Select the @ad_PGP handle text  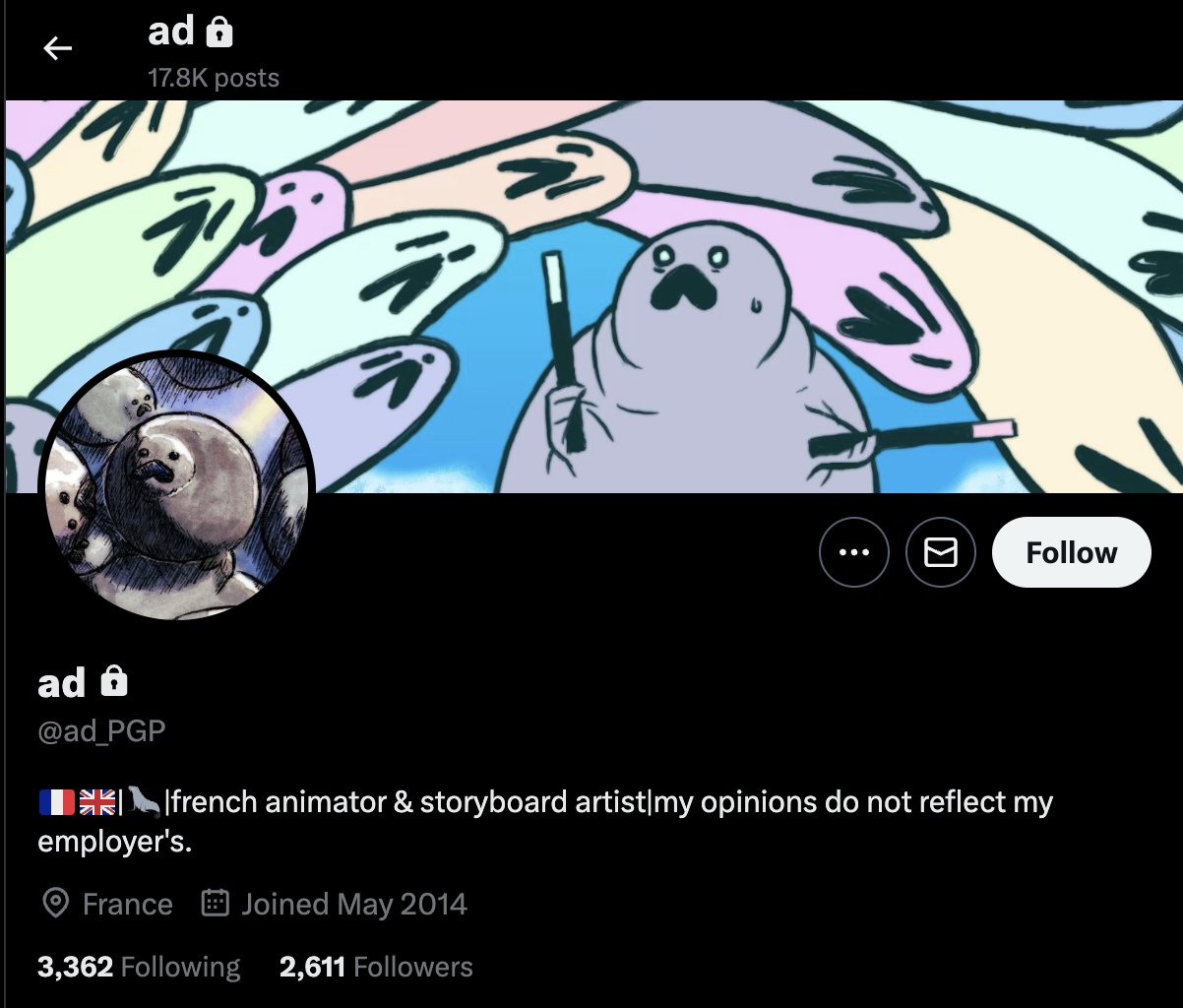click(101, 731)
